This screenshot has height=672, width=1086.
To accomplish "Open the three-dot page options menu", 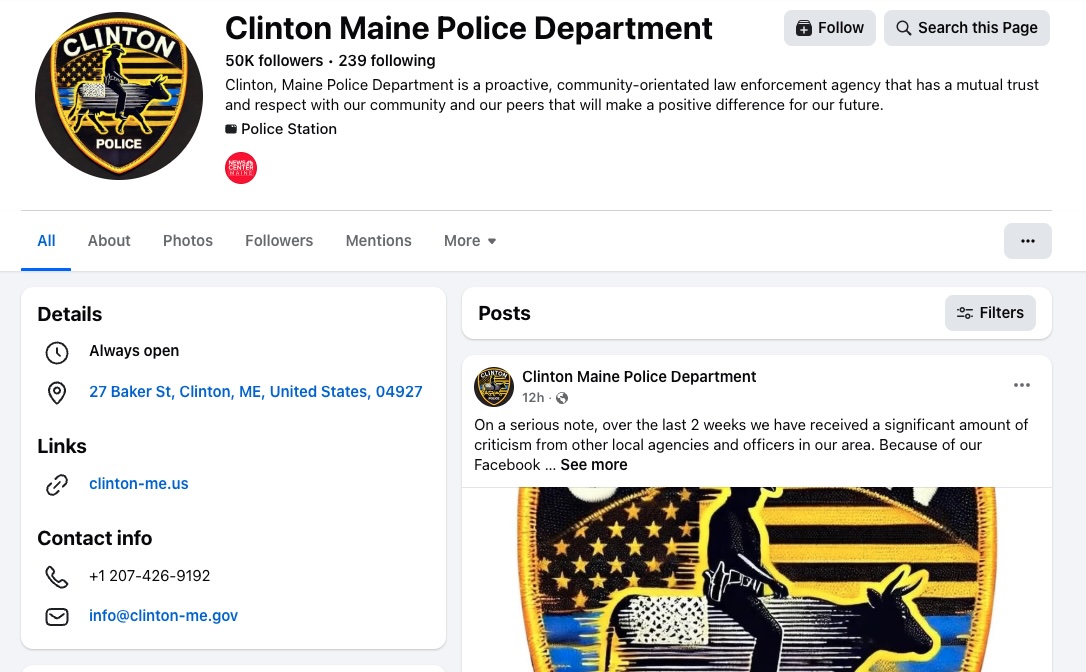I will 1027,241.
